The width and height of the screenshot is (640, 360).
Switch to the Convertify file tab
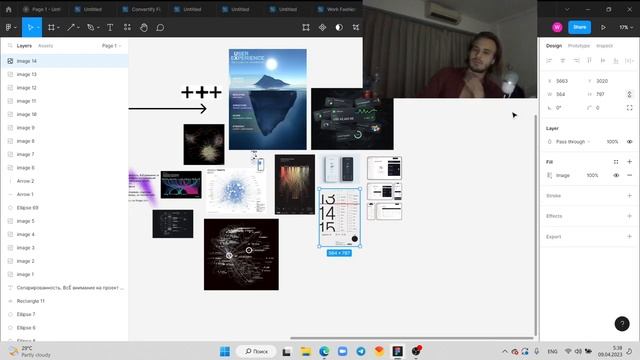coord(142,9)
